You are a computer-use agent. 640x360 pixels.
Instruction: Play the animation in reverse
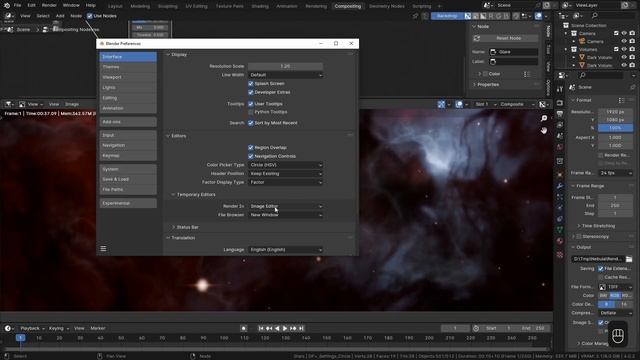tap(277, 328)
